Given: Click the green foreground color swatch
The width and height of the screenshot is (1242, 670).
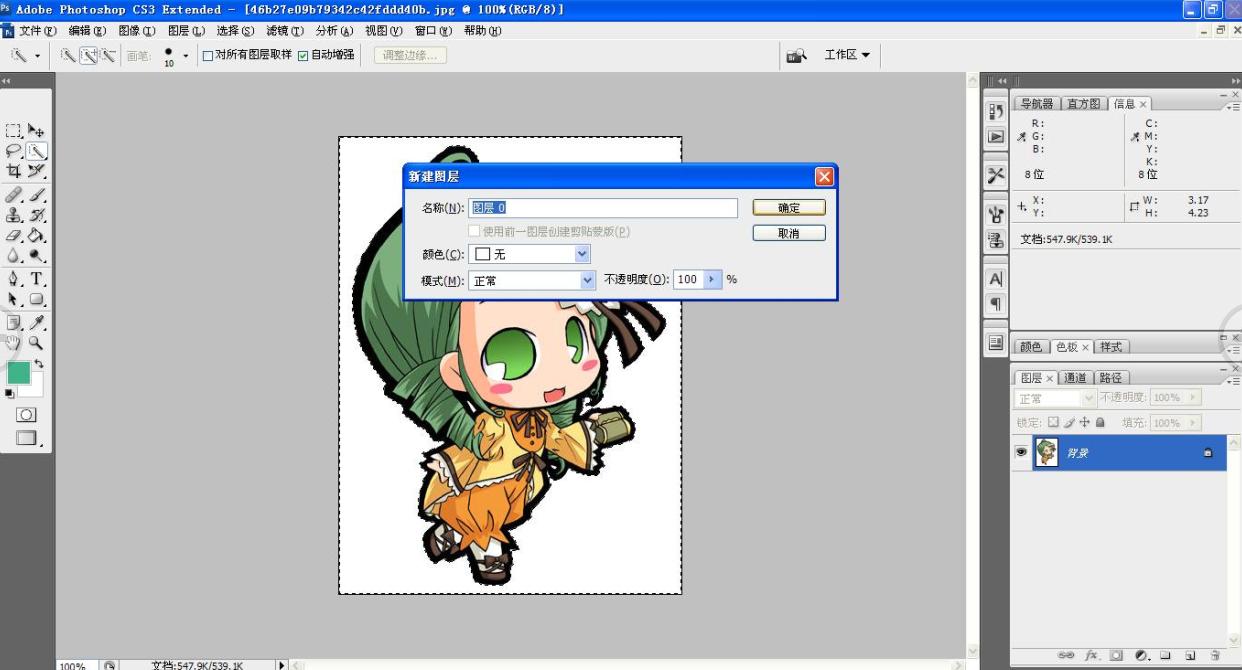Looking at the screenshot, I should coord(18,373).
